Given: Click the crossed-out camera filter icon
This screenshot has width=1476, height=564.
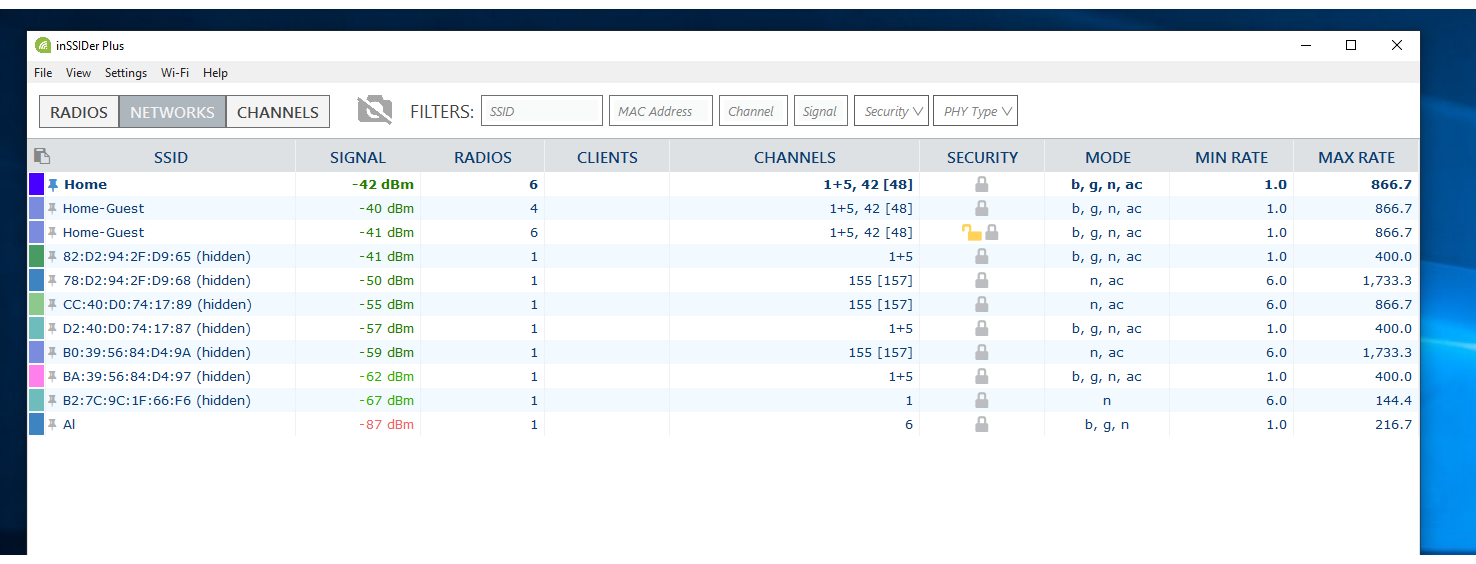Looking at the screenshot, I should tap(375, 110).
